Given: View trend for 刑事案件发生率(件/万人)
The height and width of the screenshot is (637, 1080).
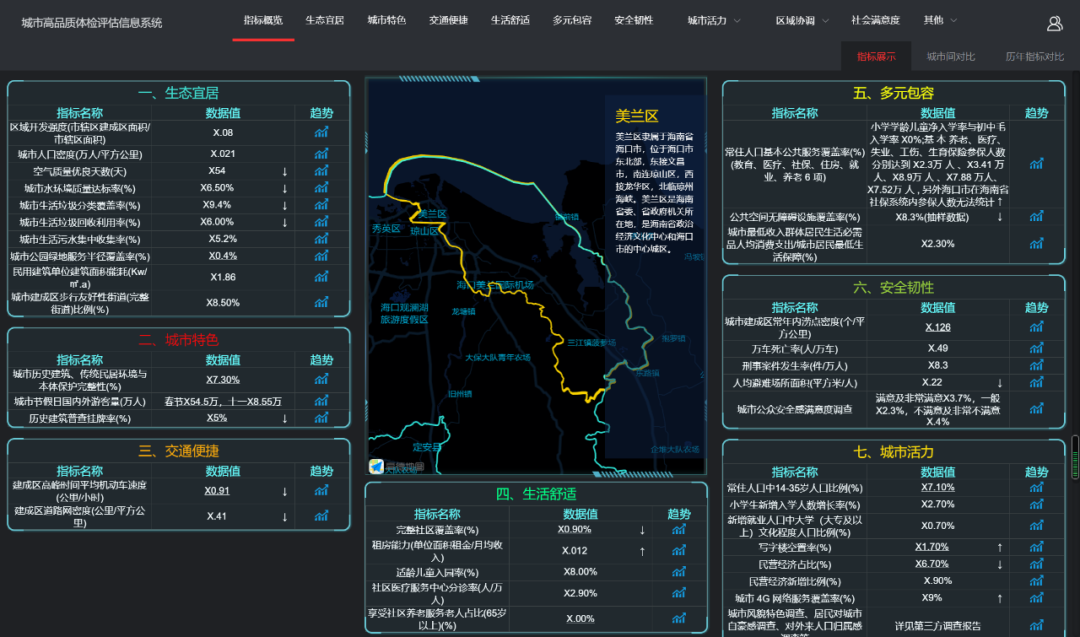Looking at the screenshot, I should pyautogui.click(x=1036, y=365).
